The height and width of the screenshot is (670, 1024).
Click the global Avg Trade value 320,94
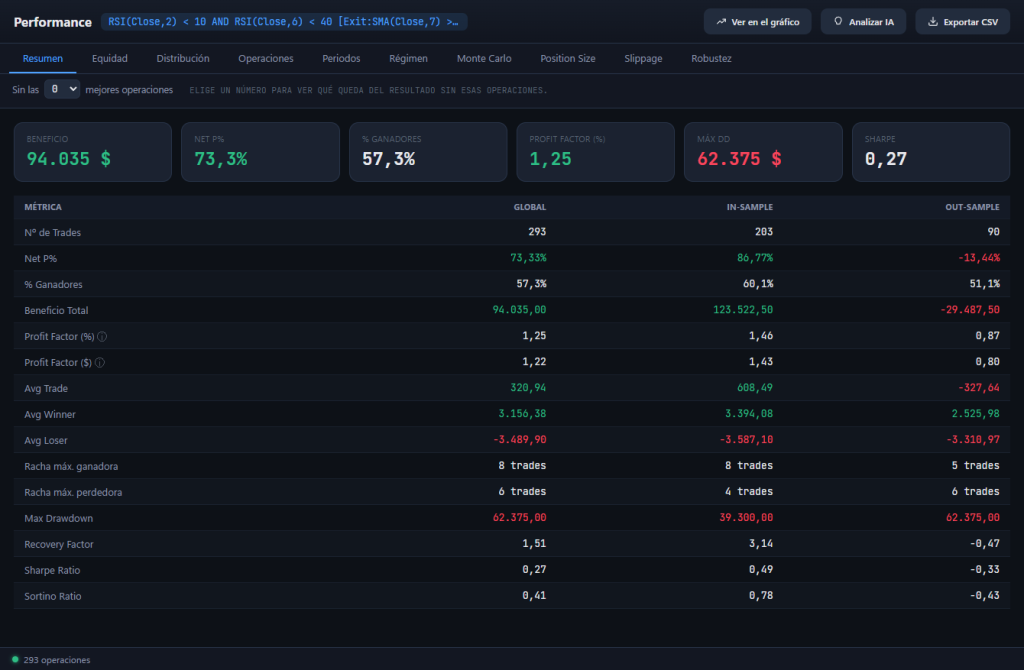(x=528, y=388)
